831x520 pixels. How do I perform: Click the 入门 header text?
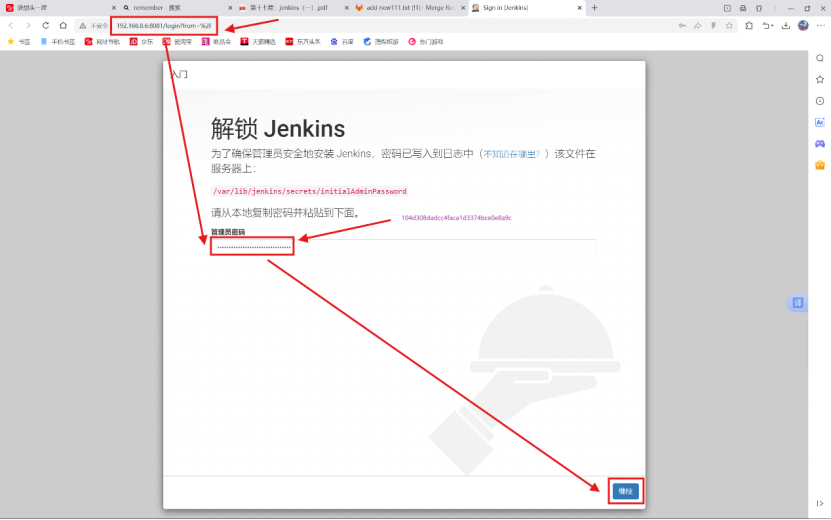179,74
